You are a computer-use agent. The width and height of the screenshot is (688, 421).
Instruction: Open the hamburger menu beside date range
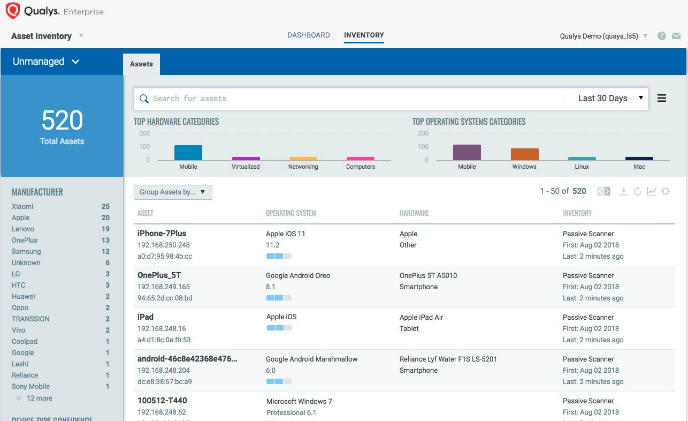pos(661,98)
